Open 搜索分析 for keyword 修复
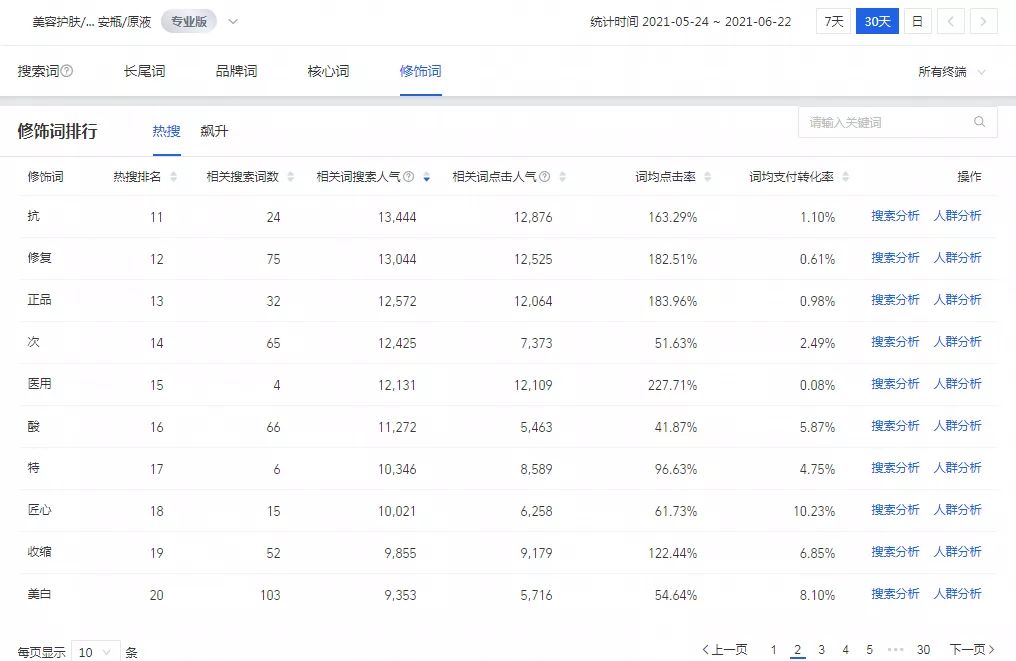This screenshot has height=661, width=1016. 894,257
